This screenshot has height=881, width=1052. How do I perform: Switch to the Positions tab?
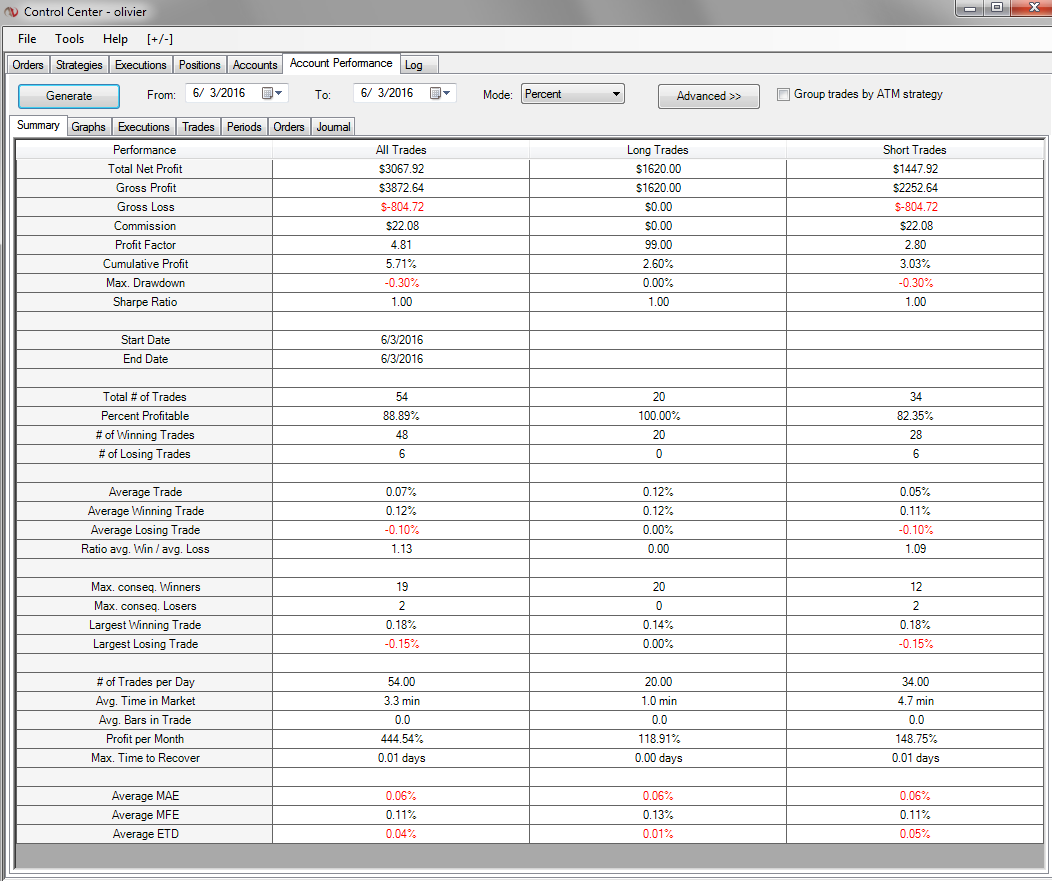pos(199,65)
